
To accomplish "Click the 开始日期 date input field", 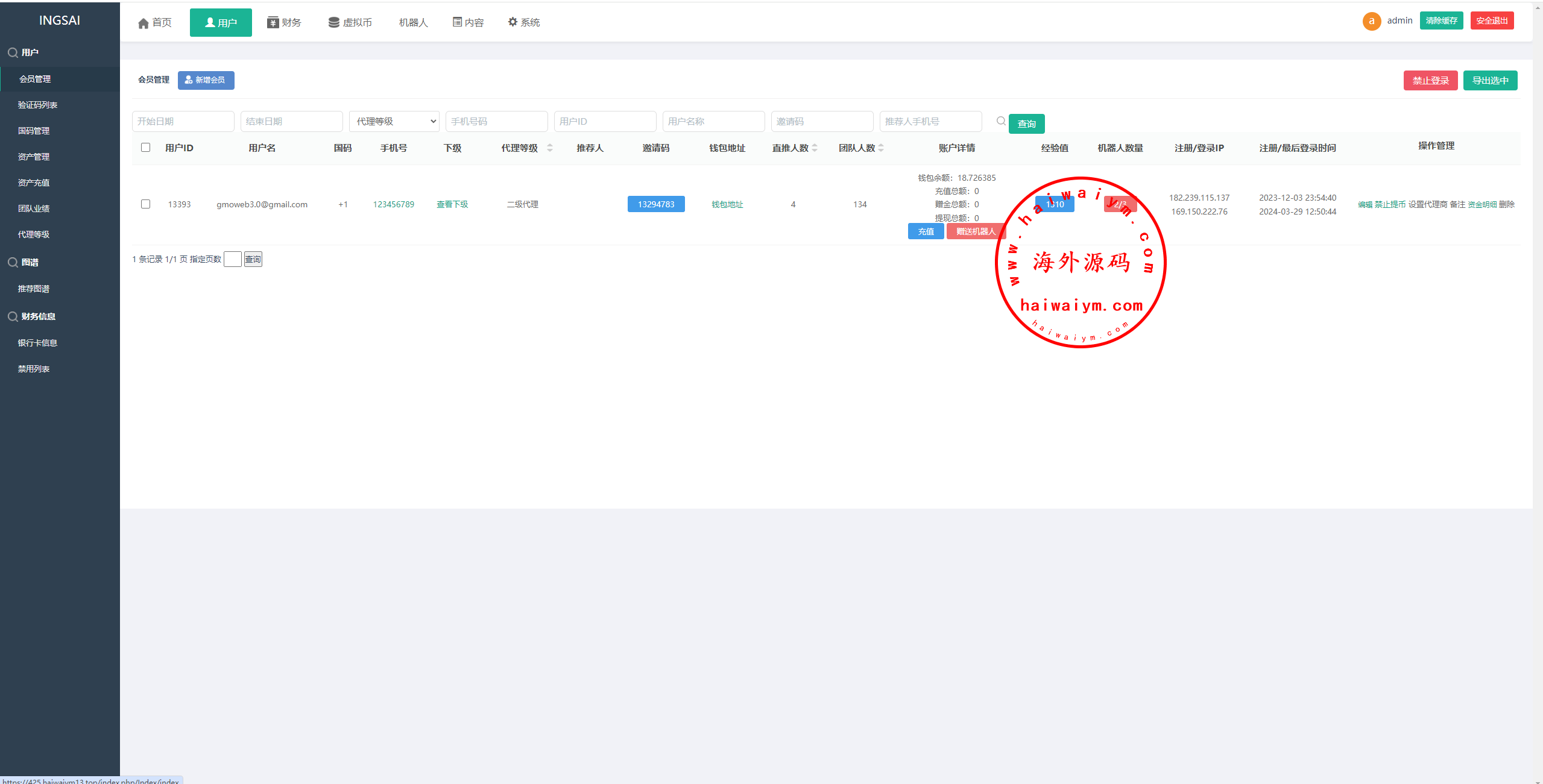I will [x=183, y=121].
